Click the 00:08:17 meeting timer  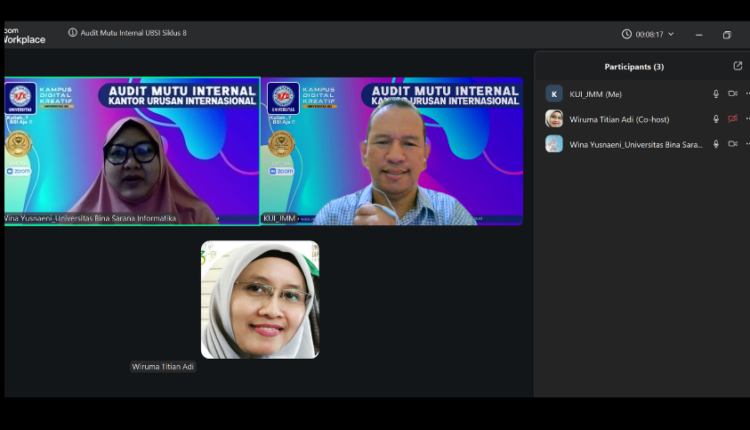(649, 34)
